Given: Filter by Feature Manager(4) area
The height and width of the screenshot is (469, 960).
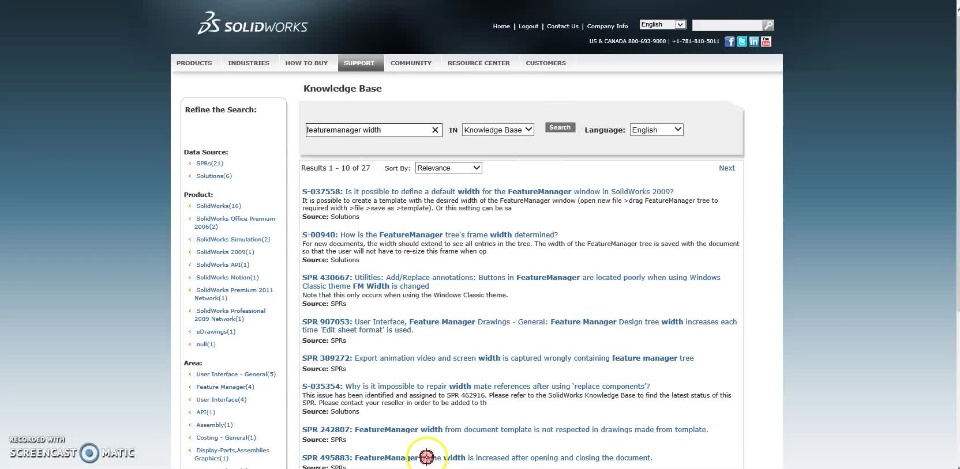Looking at the screenshot, I should pos(225,387).
